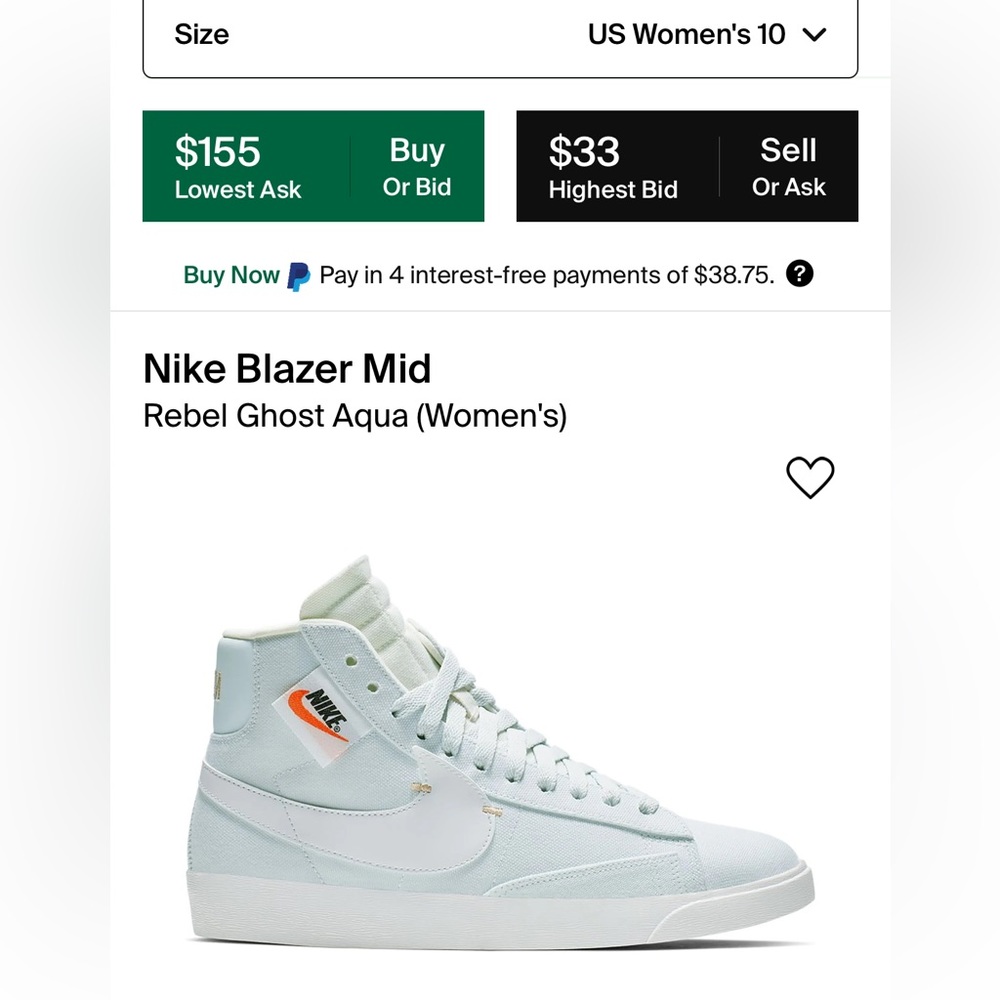Click the PayPal logo icon
1000x1000 pixels.
tap(298, 273)
